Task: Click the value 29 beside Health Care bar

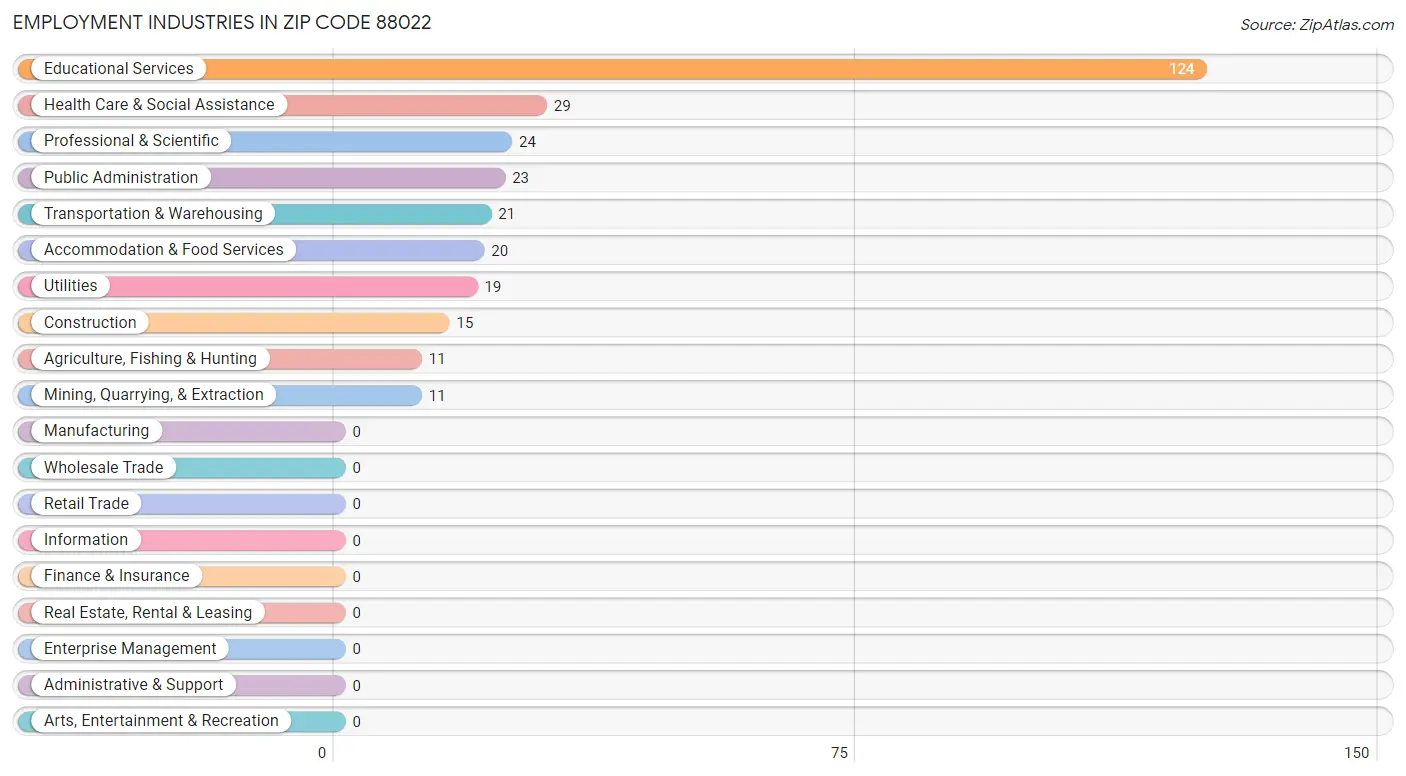Action: click(562, 105)
